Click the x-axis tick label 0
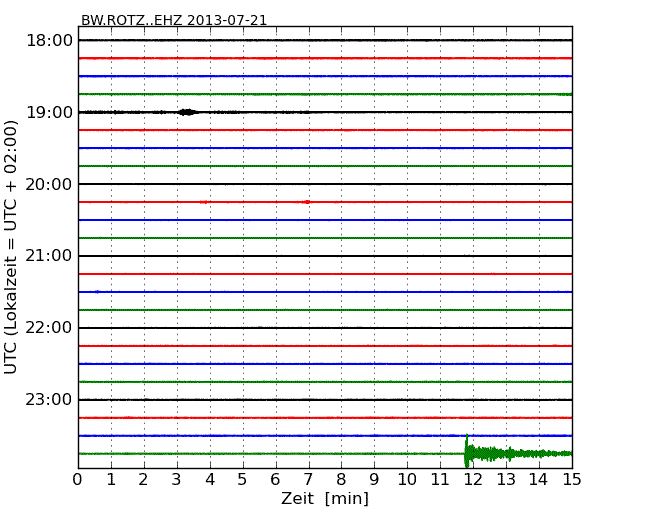Screen dimensions: 650x520 pyautogui.click(x=78, y=479)
